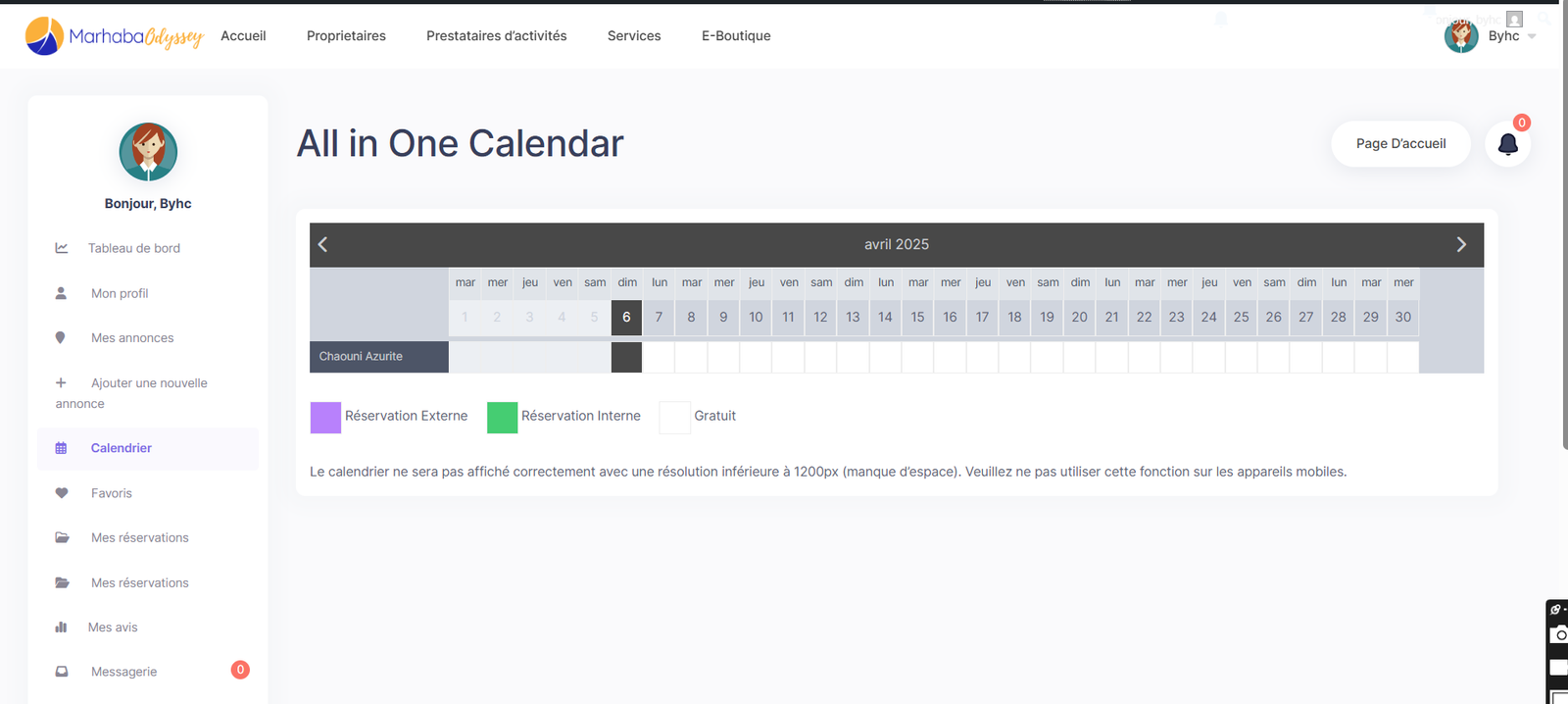
Task: Advance calendar to next month
Action: [1460, 244]
